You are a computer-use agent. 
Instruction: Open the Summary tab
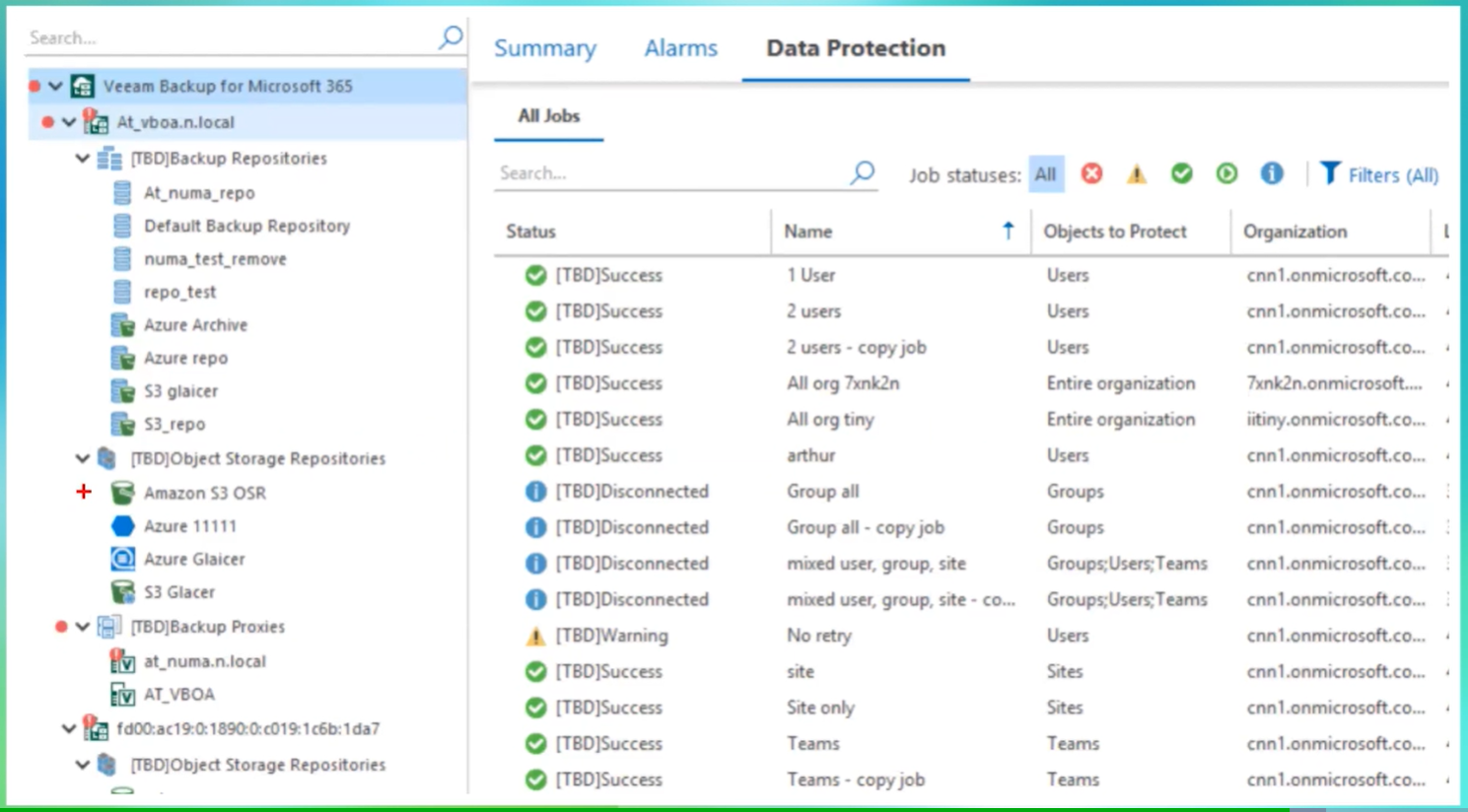coord(545,47)
